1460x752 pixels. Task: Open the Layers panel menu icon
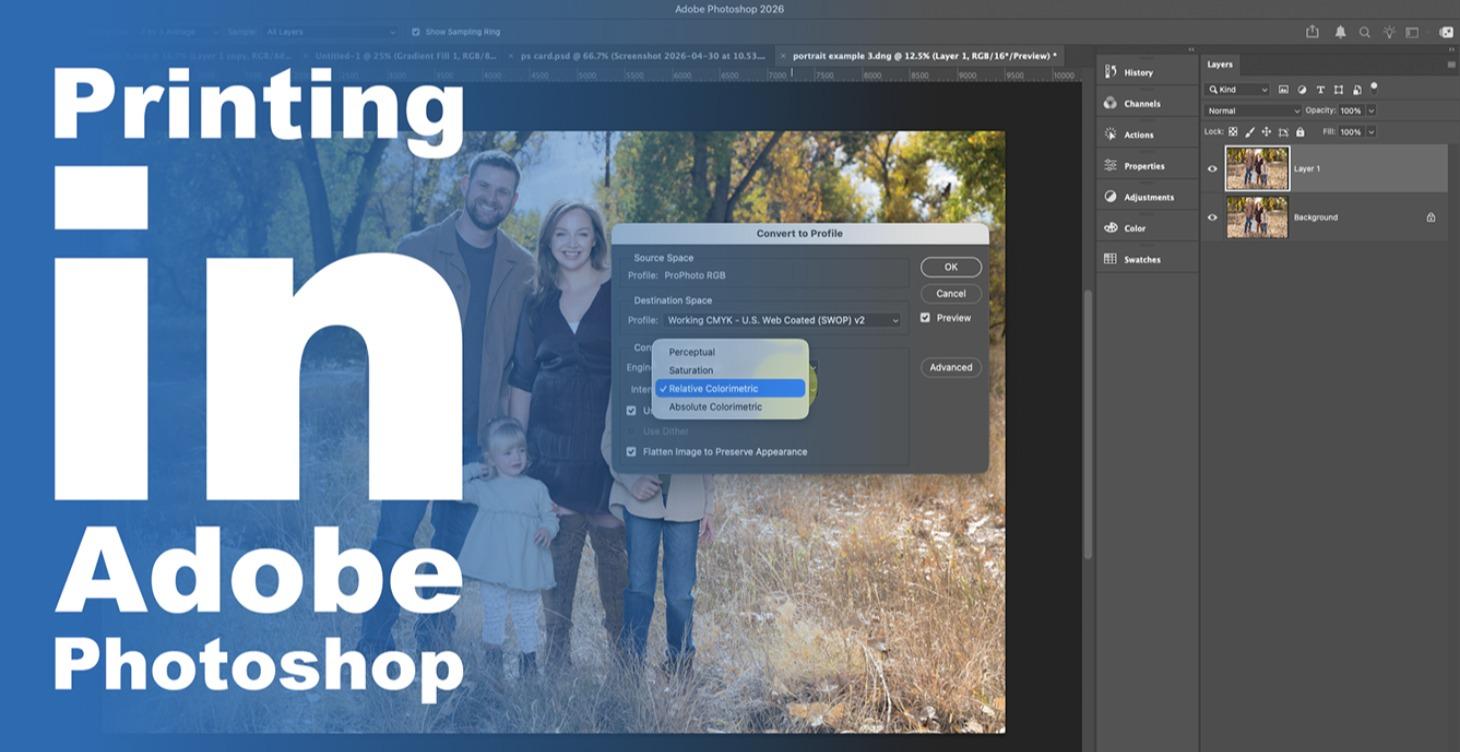[x=1452, y=64]
